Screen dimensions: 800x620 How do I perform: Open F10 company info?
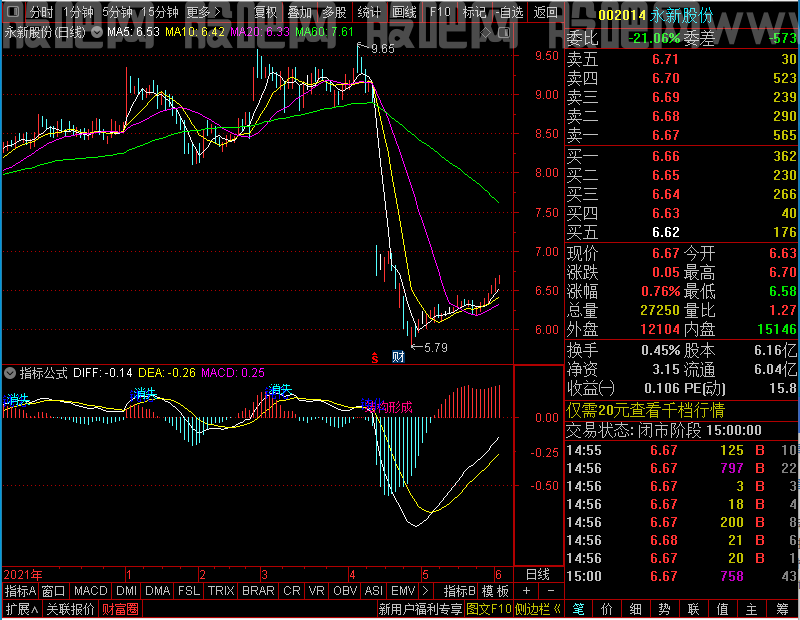pyautogui.click(x=440, y=12)
